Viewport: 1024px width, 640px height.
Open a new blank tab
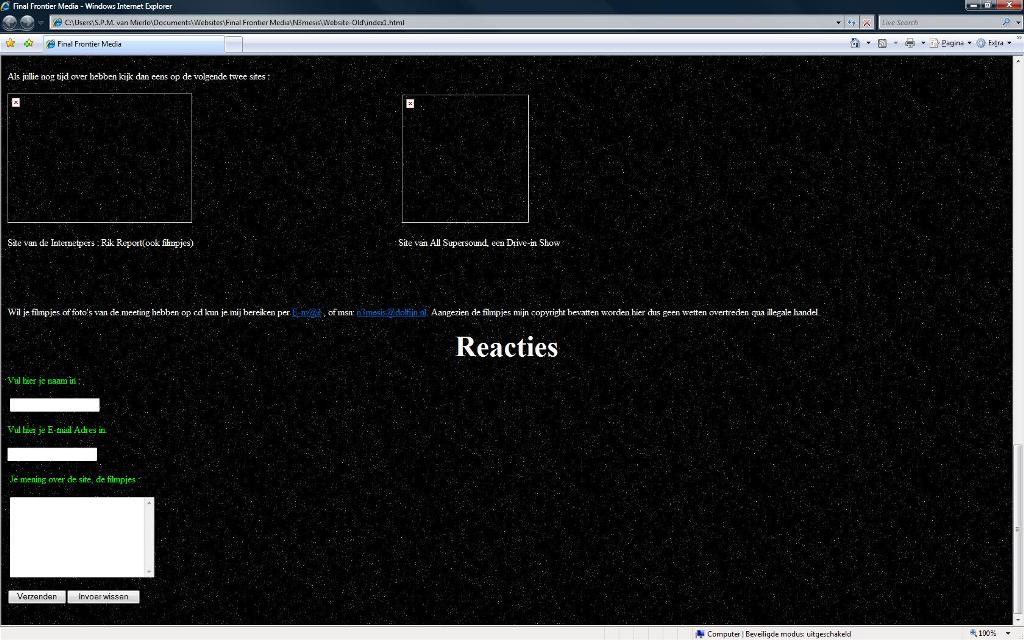tap(234, 44)
